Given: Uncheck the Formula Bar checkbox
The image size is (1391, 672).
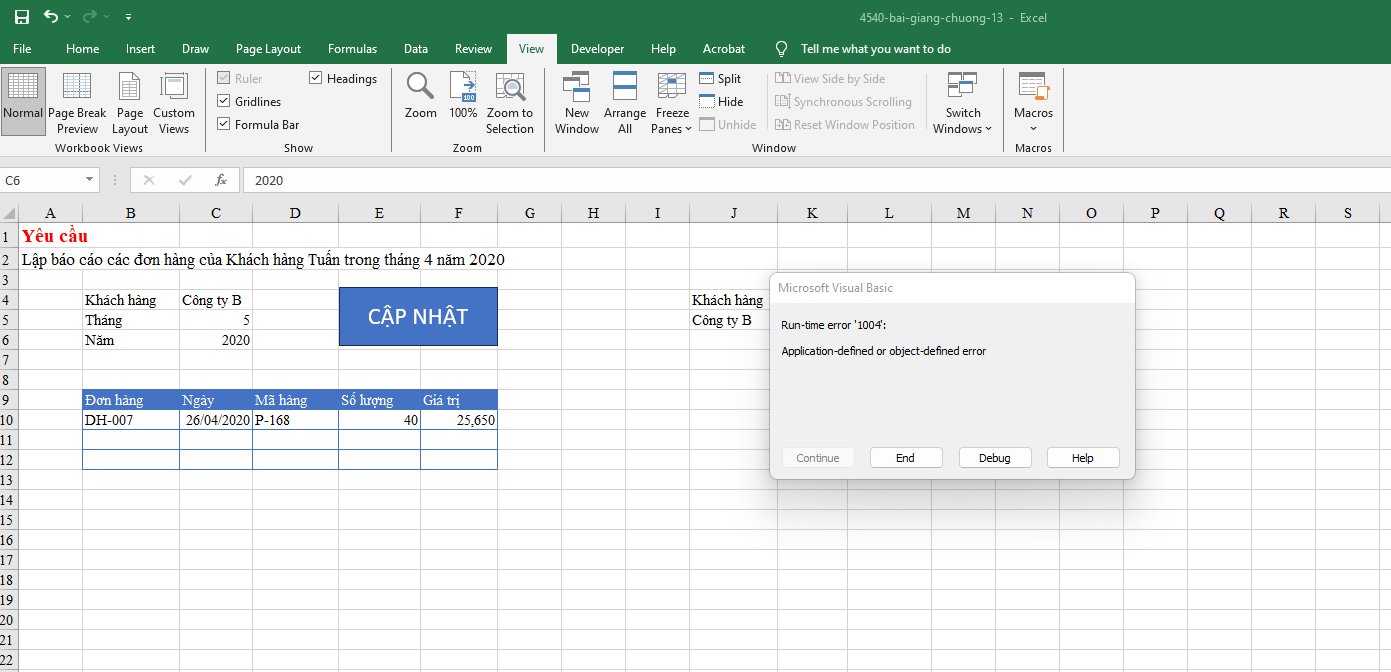Looking at the screenshot, I should [x=224, y=125].
